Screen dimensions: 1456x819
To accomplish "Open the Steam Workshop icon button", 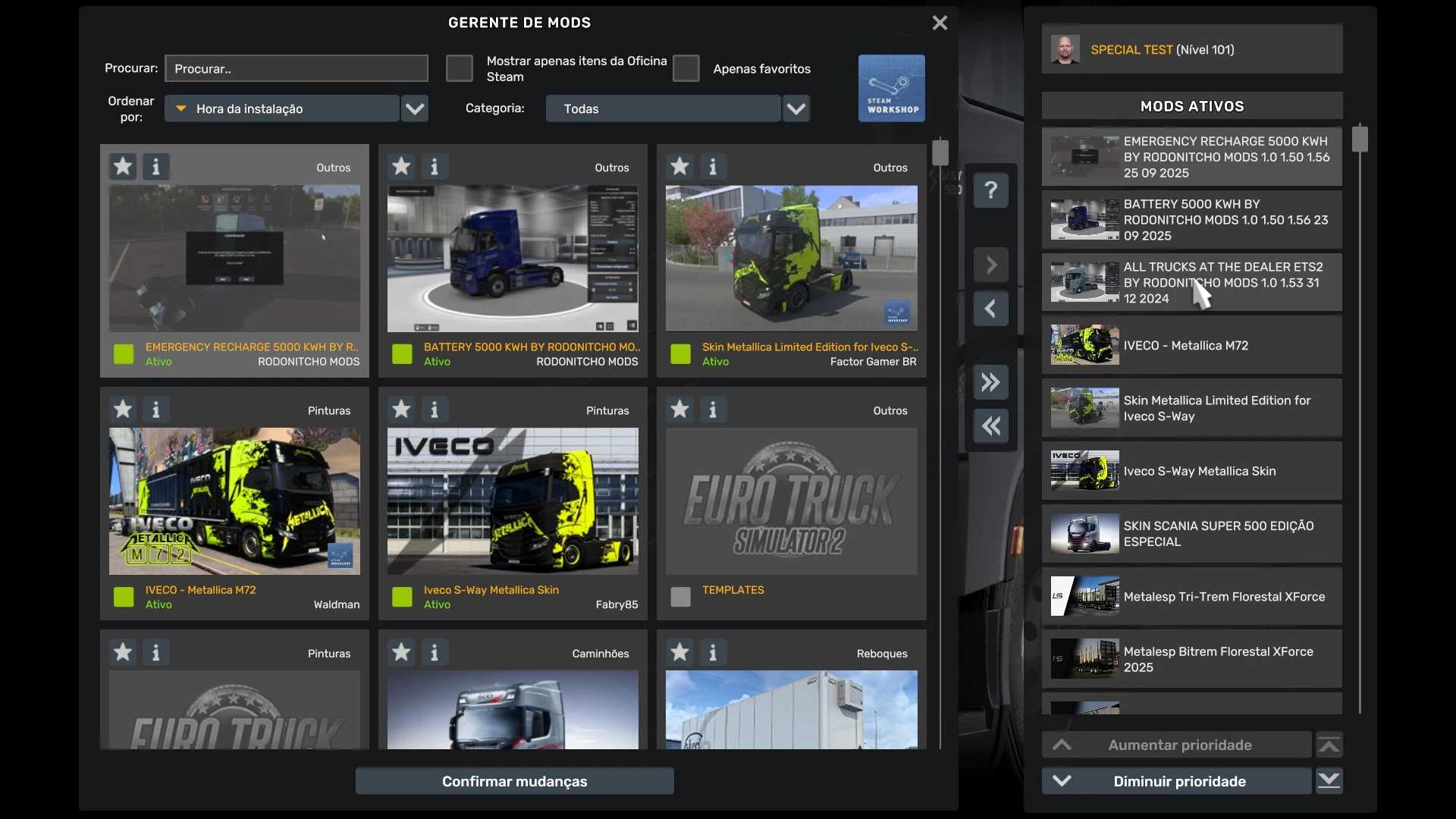I will pos(891,88).
